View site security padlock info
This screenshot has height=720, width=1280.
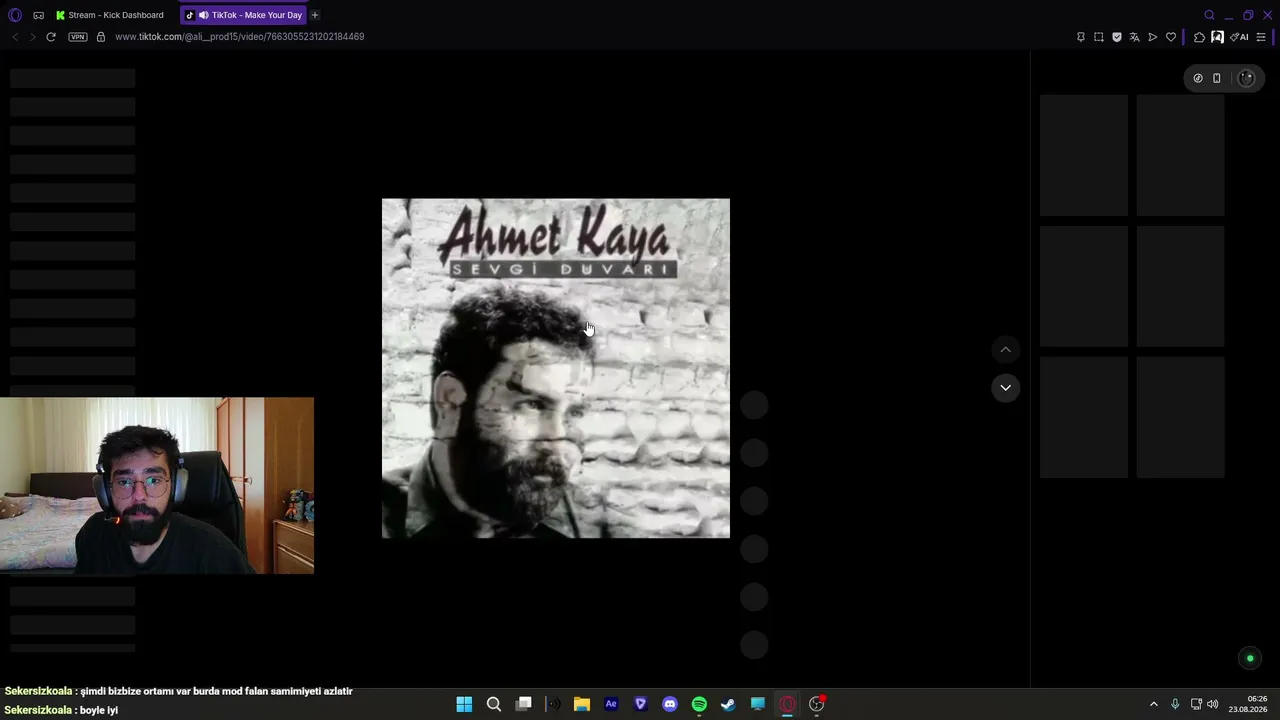point(101,37)
